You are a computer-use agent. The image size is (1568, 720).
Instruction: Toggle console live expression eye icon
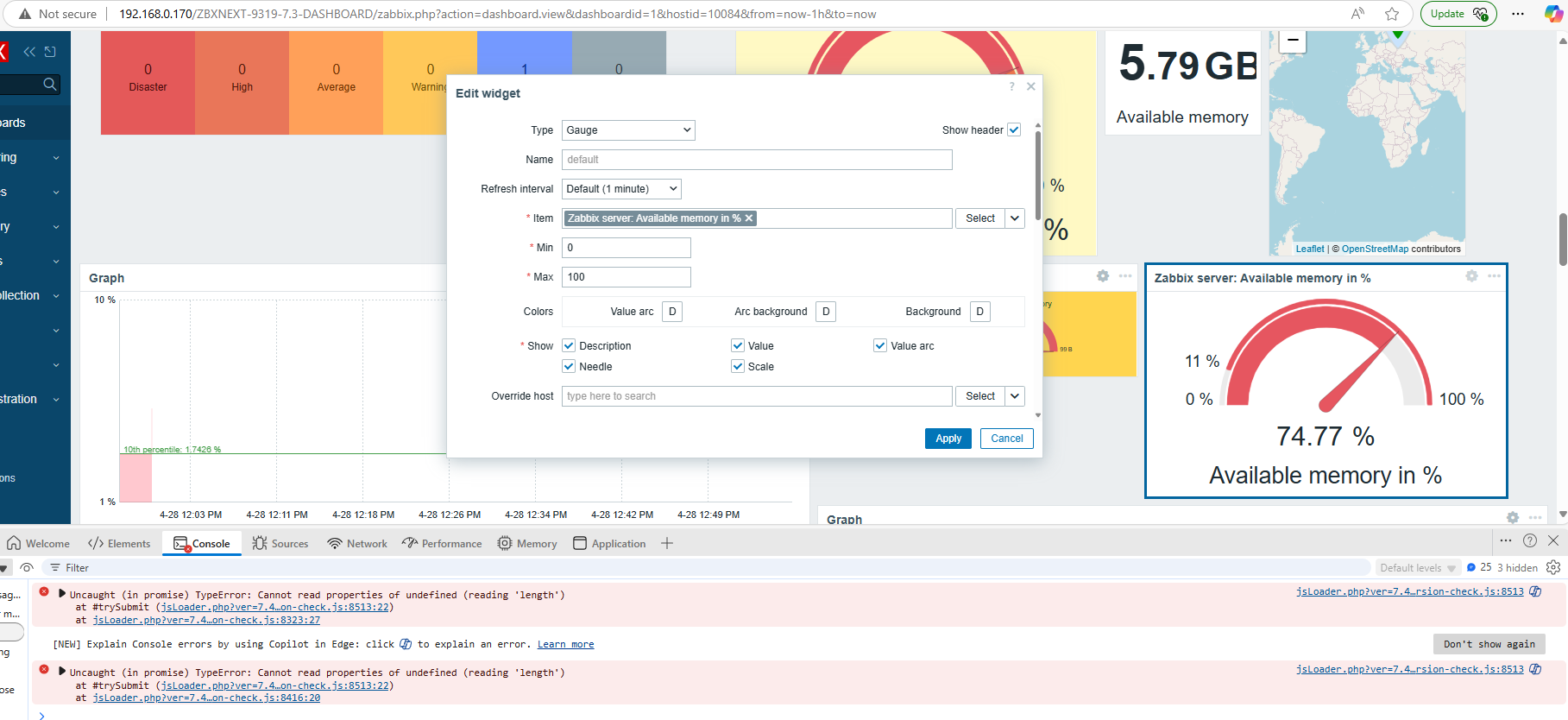pos(27,567)
